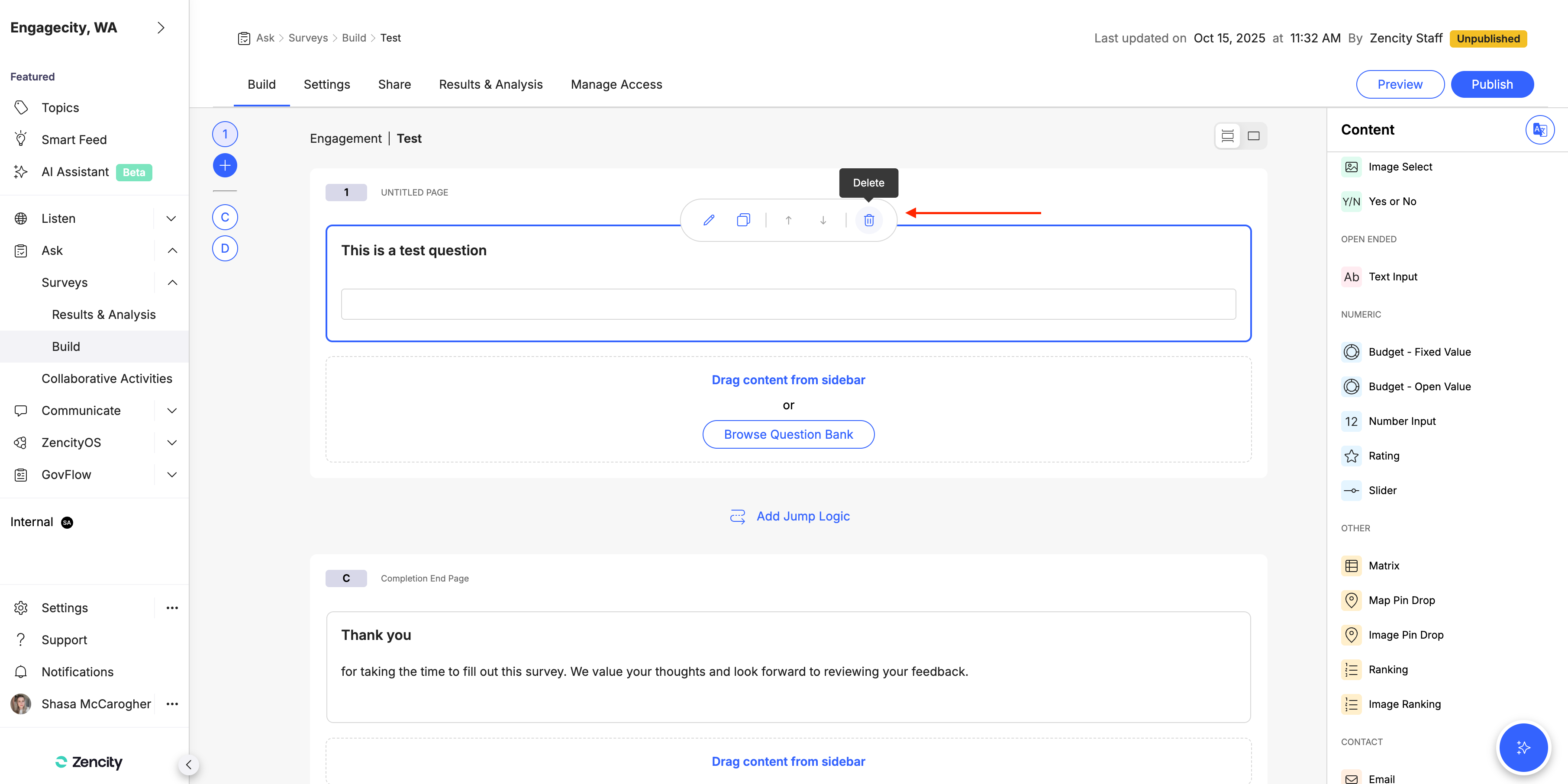This screenshot has width=1568, height=784.
Task: Jump to page C in page navigator
Action: tap(225, 217)
